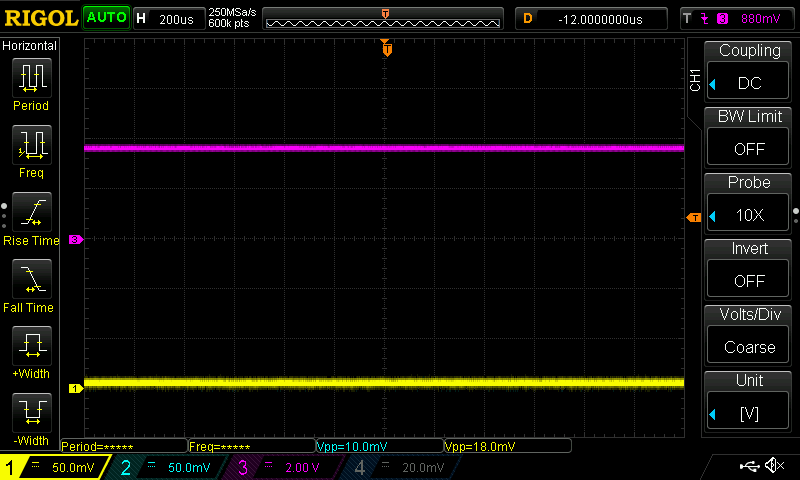This screenshot has height=480, width=800.
Task: Click the channel 3 magenta ground marker
Action: click(x=76, y=239)
